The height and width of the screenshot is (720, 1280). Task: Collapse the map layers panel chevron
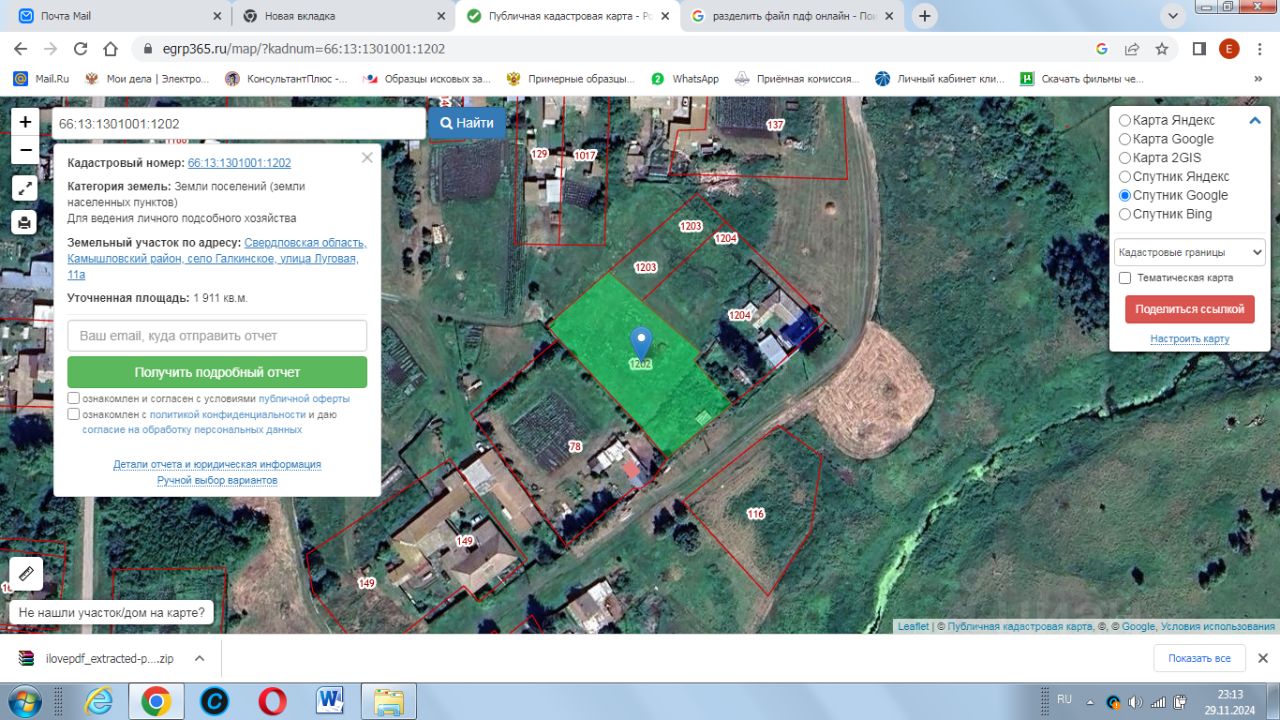point(1254,121)
